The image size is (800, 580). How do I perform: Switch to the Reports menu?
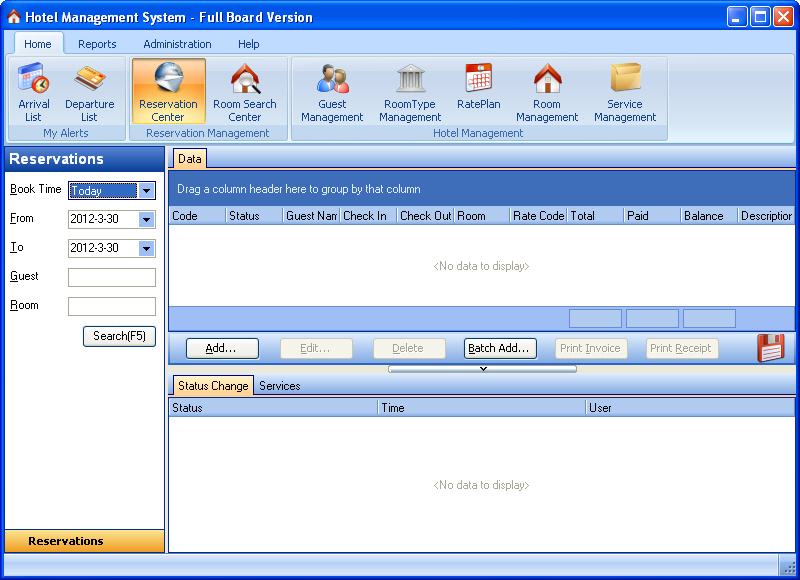point(97,44)
